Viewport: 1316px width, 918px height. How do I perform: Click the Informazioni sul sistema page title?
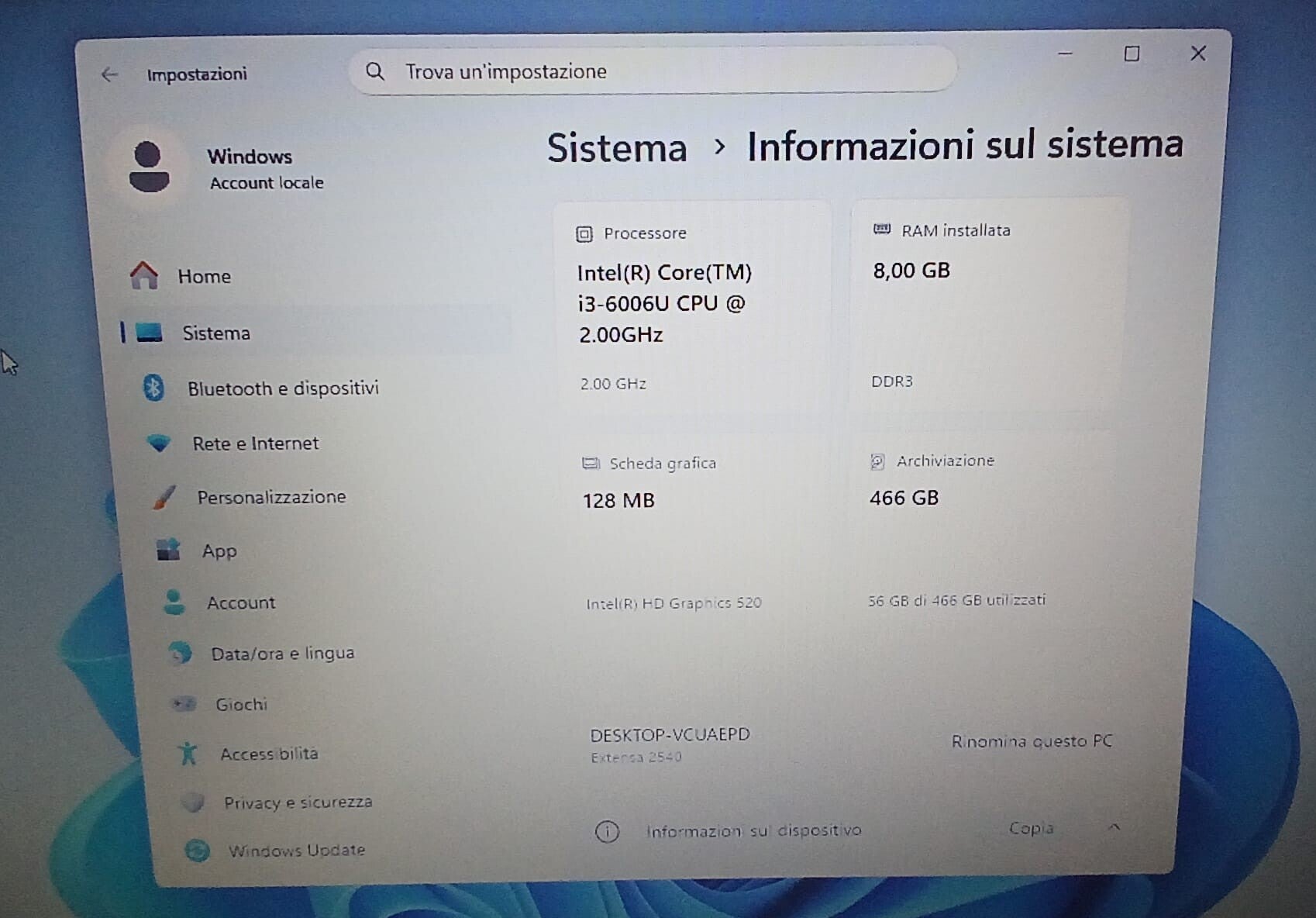(965, 145)
